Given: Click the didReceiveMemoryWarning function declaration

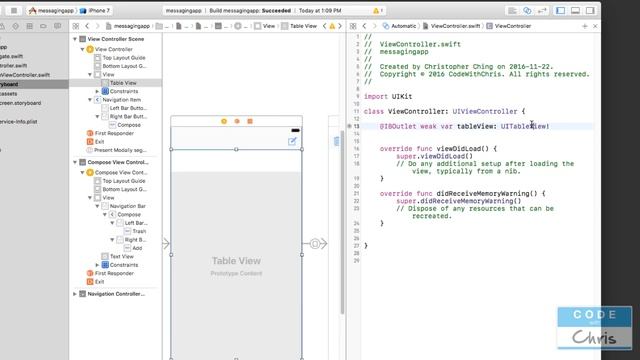Looking at the screenshot, I should click(462, 194).
